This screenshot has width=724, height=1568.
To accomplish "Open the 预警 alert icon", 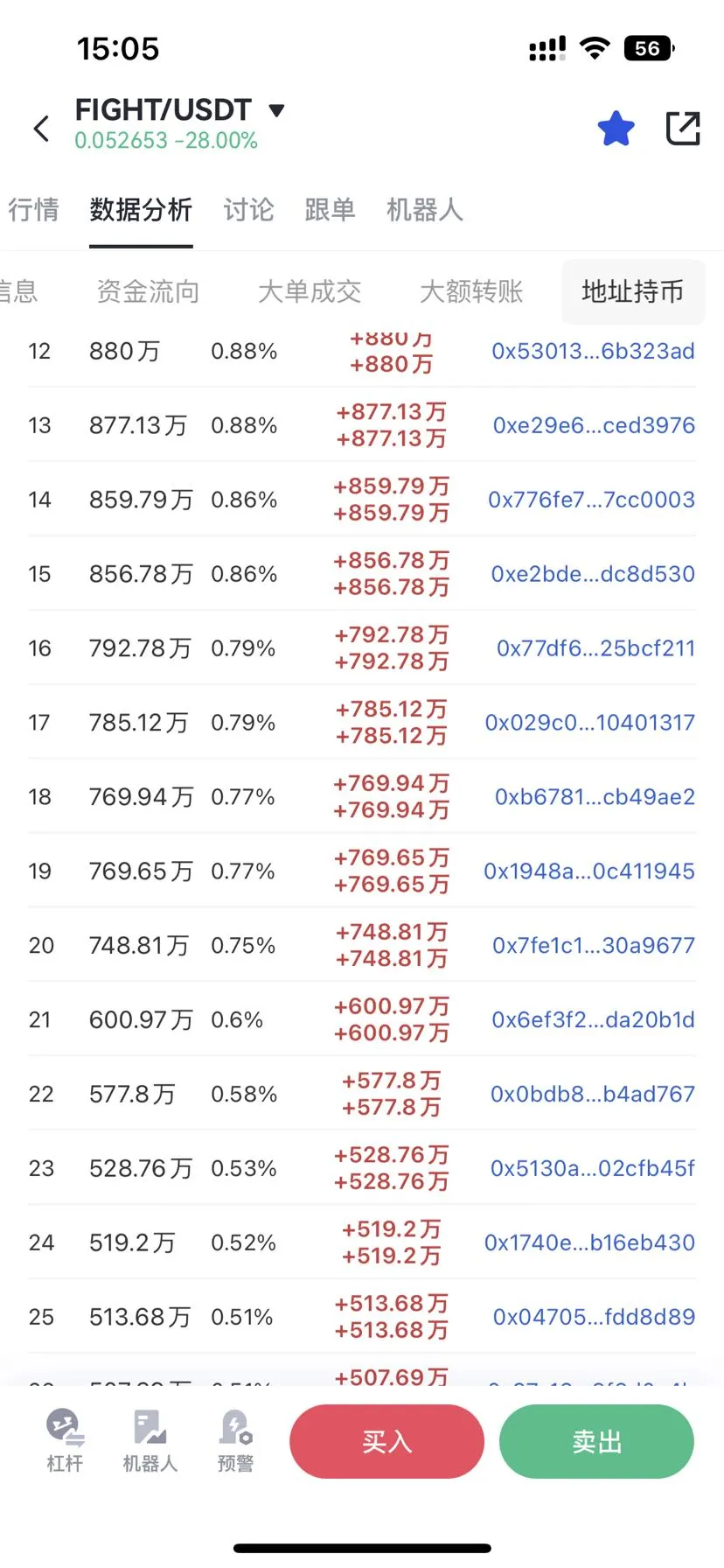I will point(235,1440).
